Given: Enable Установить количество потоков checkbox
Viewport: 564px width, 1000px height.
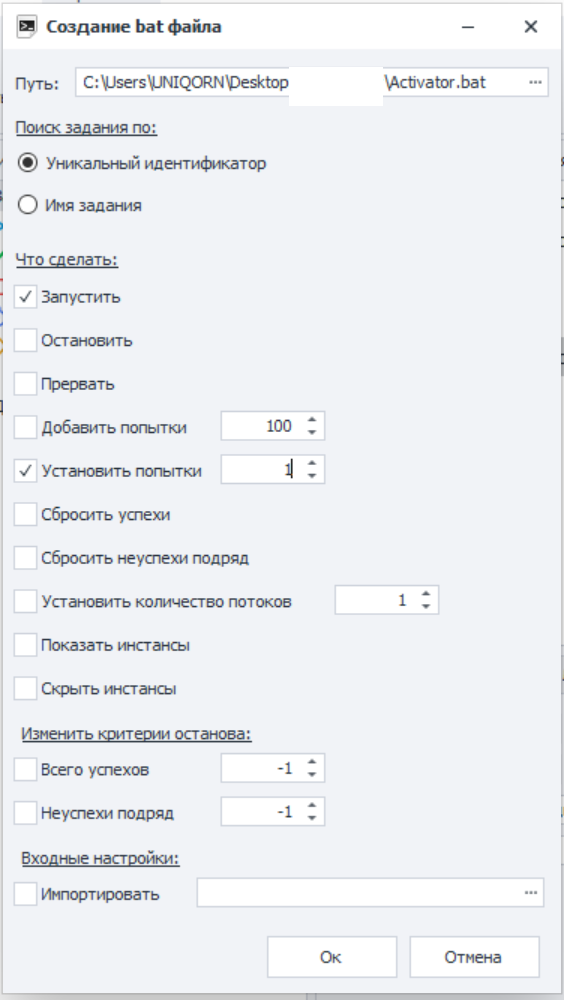Looking at the screenshot, I should click(26, 601).
